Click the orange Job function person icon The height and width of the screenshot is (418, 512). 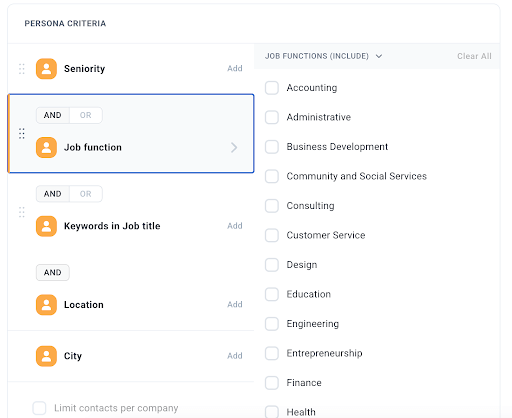tap(46, 147)
